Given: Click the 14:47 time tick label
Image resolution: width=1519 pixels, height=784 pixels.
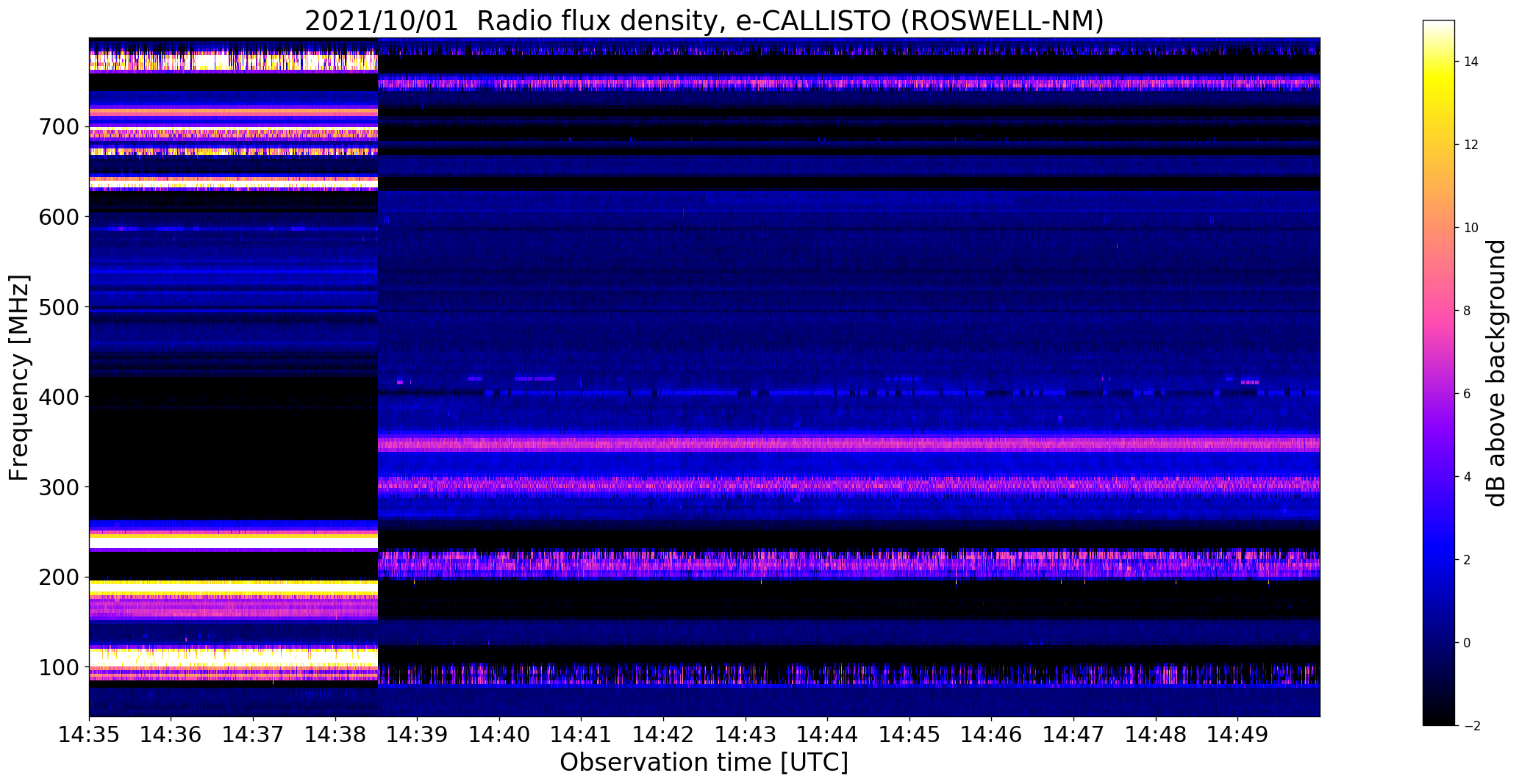Looking at the screenshot, I should pyautogui.click(x=1073, y=734).
